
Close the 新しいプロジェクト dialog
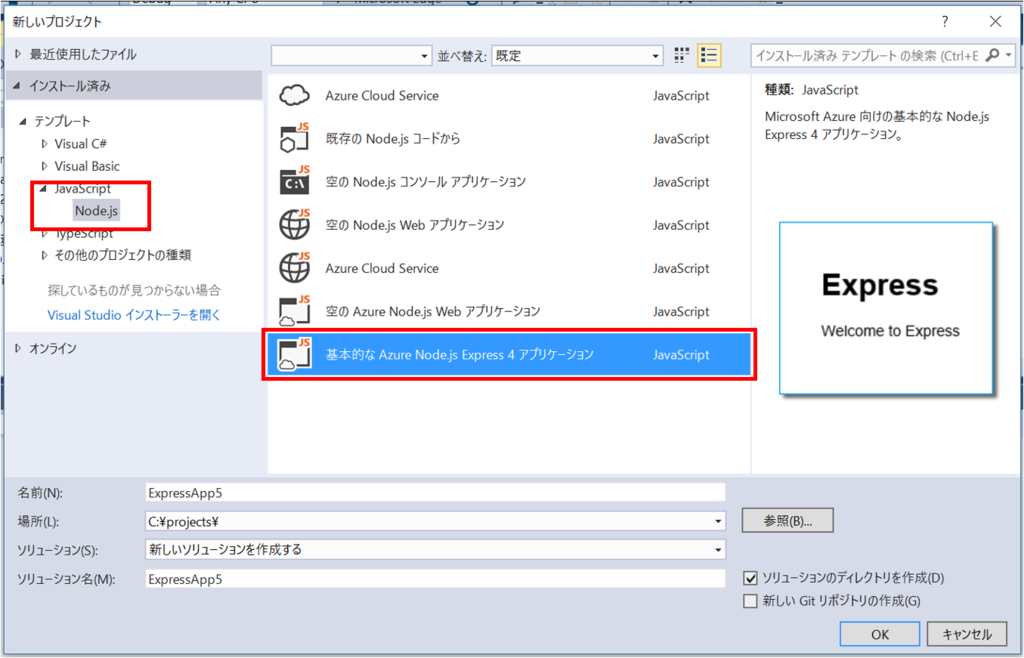click(x=995, y=22)
